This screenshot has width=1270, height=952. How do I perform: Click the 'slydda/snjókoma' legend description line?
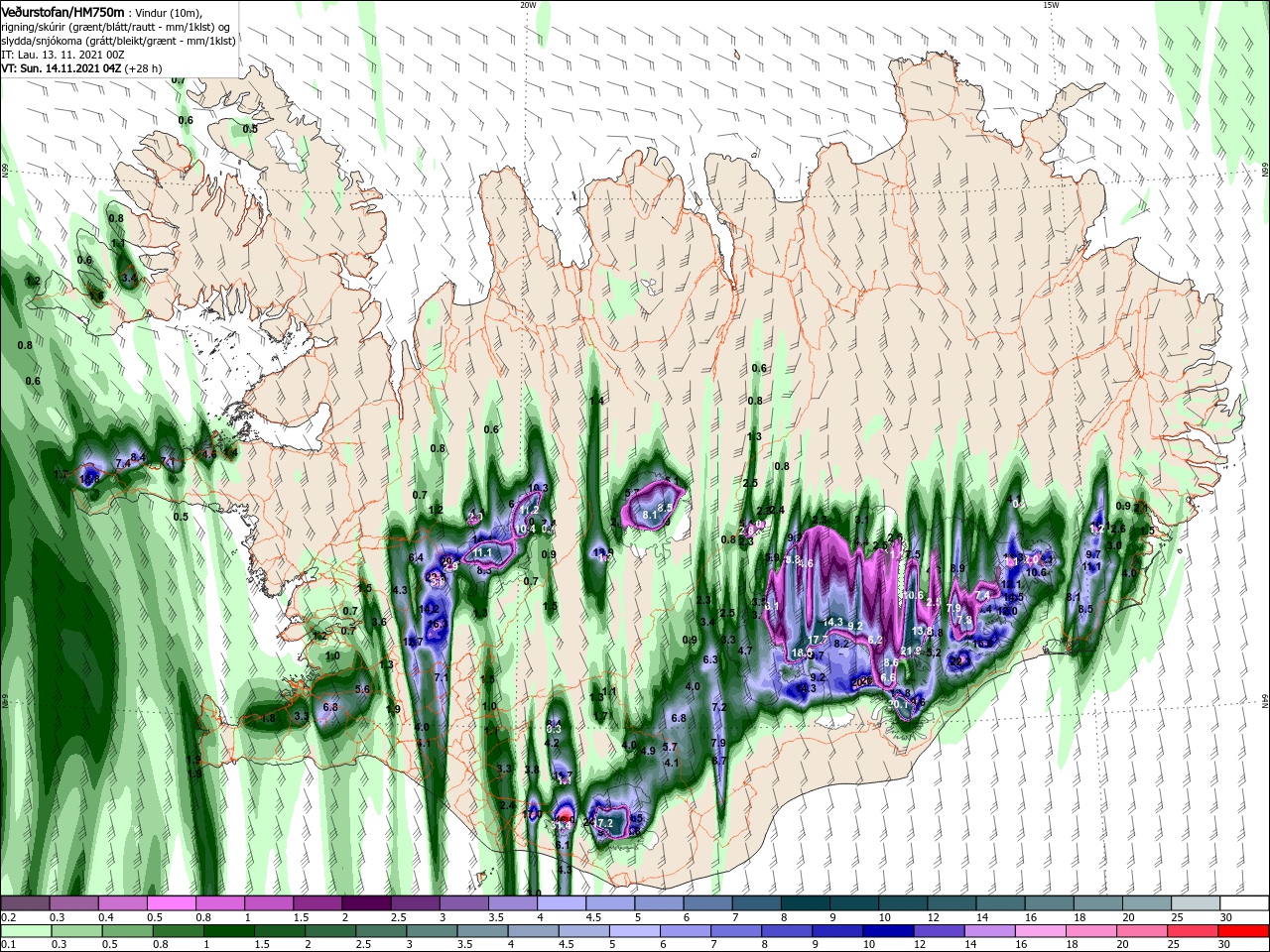coord(118,41)
